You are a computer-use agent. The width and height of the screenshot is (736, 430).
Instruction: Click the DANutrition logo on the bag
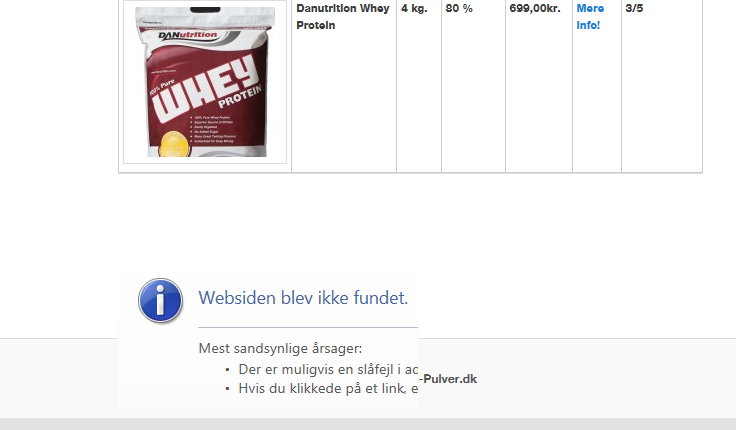[x=188, y=35]
